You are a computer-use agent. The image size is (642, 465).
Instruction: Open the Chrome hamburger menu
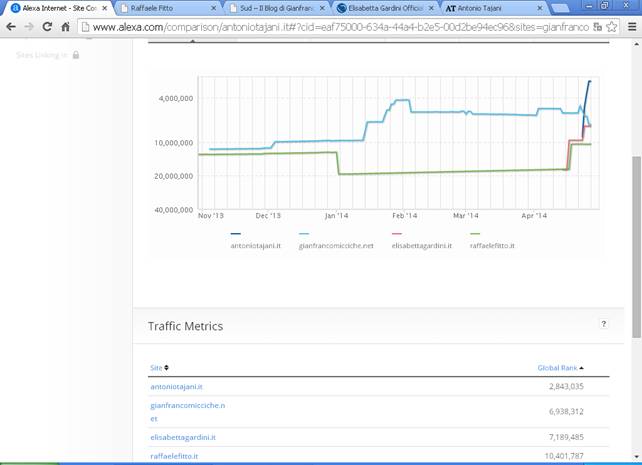(632, 27)
